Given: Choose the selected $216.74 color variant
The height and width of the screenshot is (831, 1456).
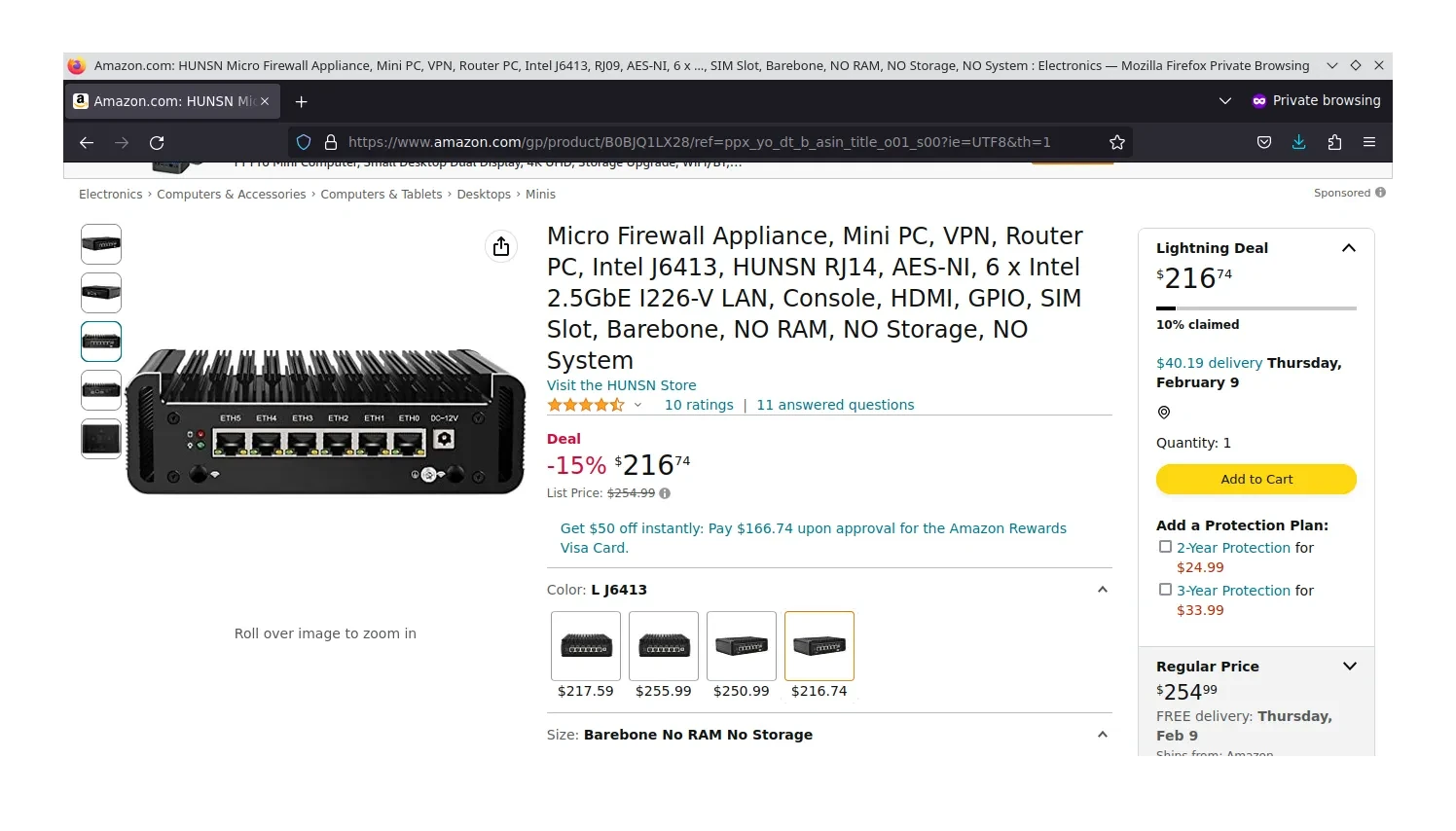Looking at the screenshot, I should [x=819, y=646].
